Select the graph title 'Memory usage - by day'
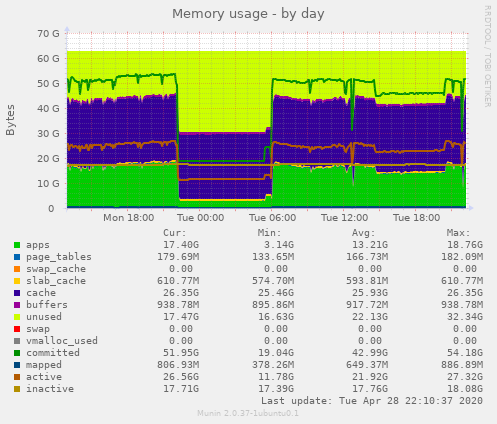497x424 pixels. tap(248, 14)
